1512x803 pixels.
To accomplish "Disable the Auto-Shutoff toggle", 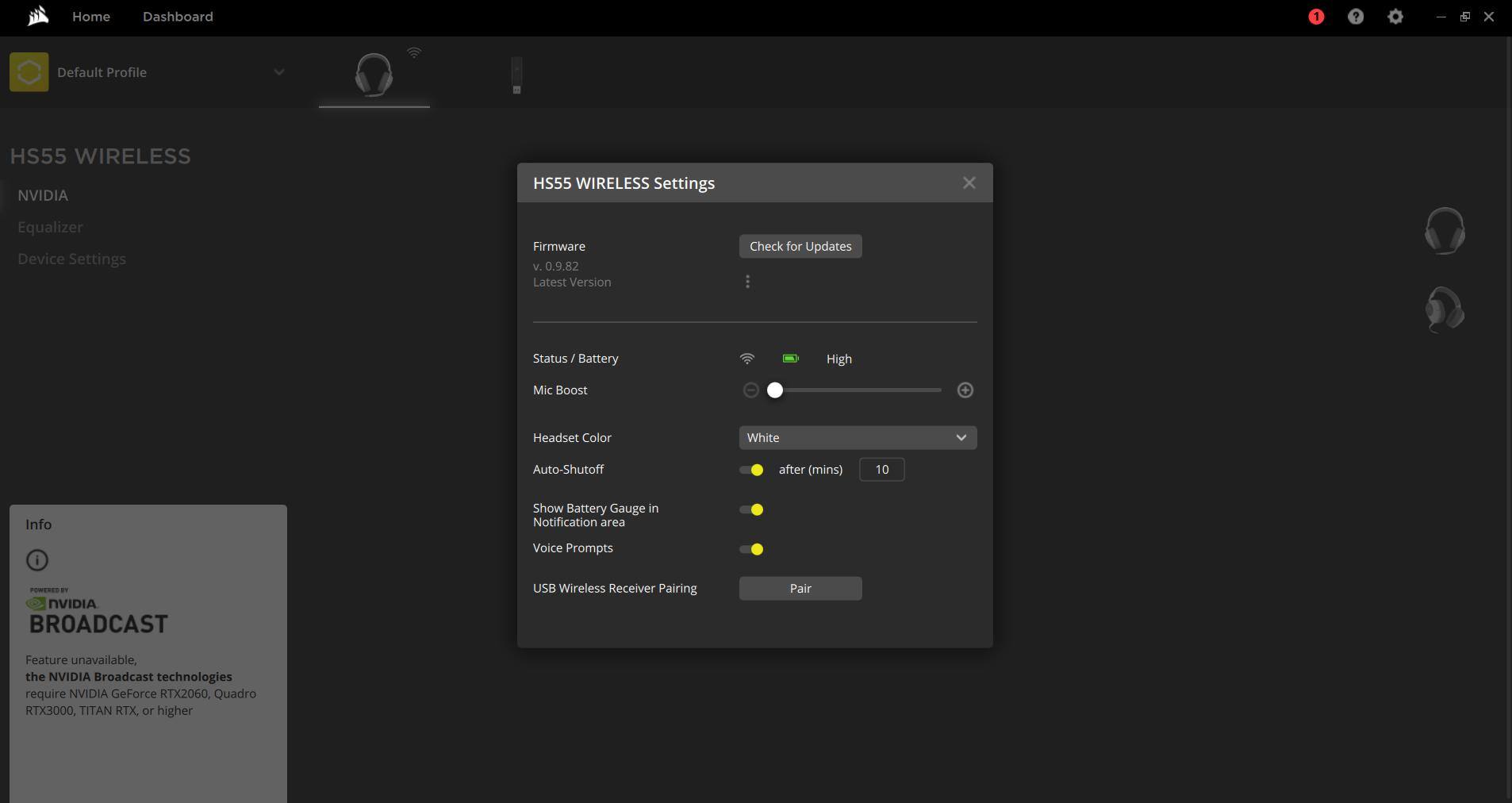I will tap(751, 470).
